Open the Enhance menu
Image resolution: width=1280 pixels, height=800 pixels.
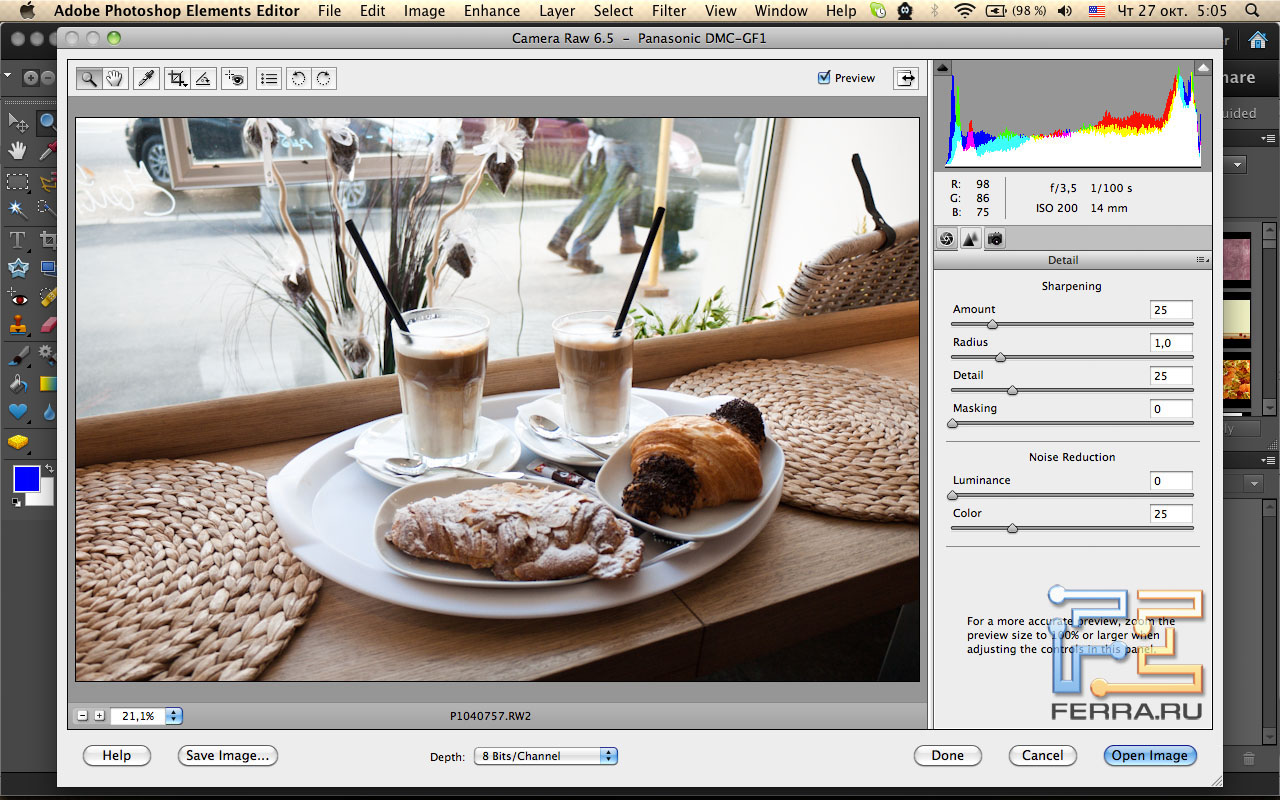point(491,11)
